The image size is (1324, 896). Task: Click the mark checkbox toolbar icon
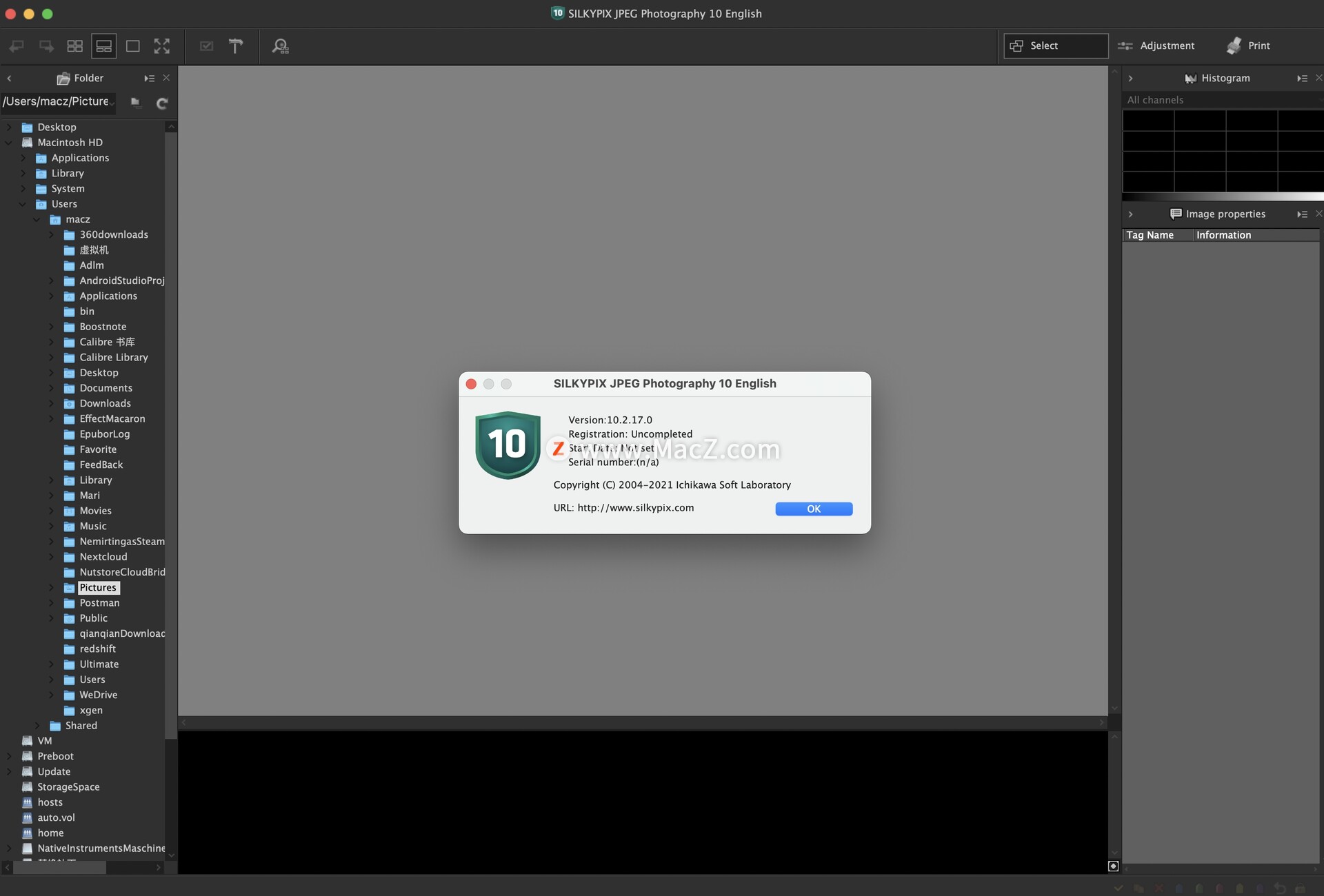[206, 46]
